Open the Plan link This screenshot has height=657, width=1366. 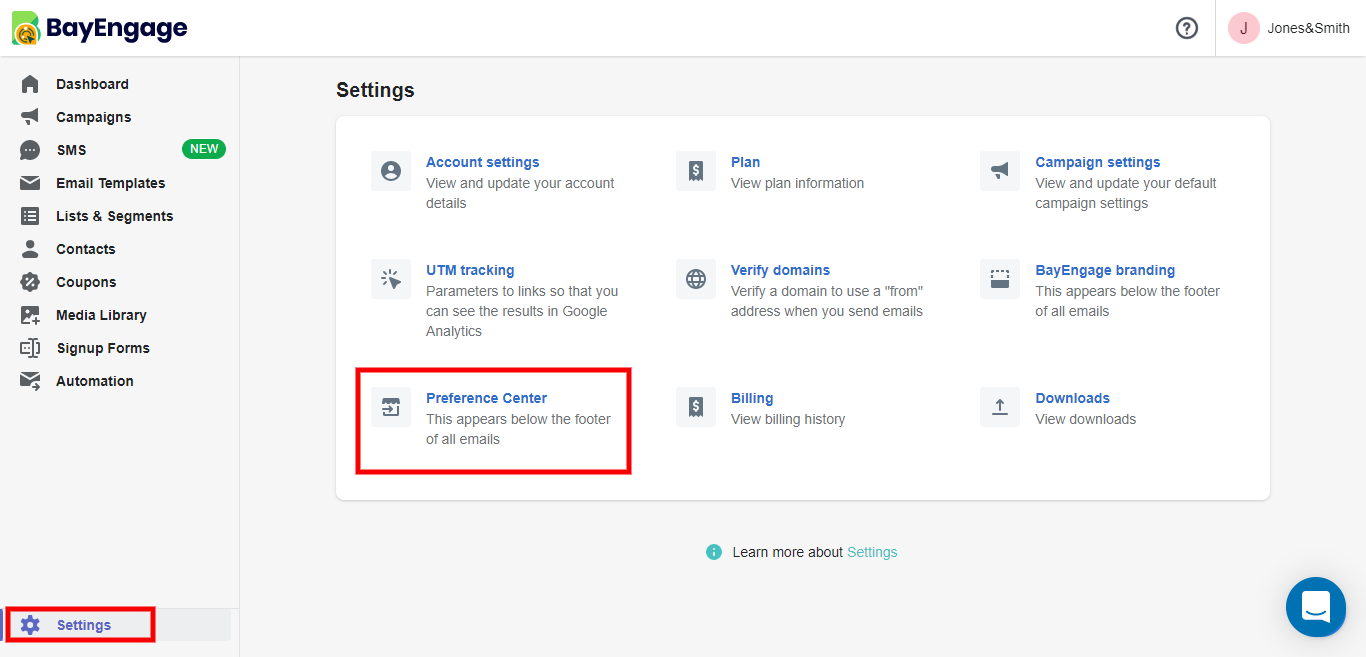tap(745, 162)
